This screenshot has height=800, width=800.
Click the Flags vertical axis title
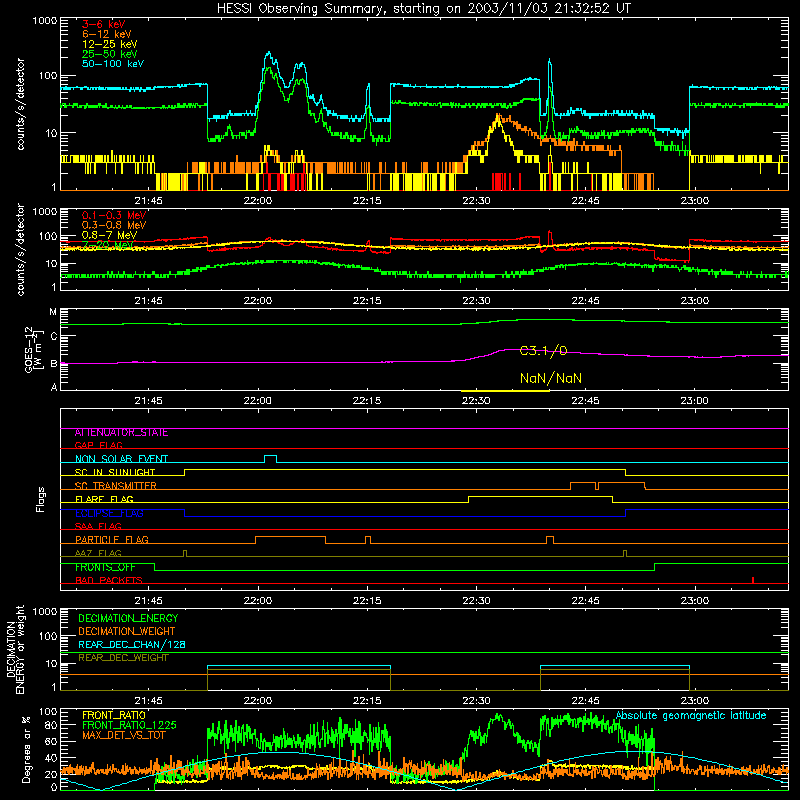pyautogui.click(x=41, y=499)
